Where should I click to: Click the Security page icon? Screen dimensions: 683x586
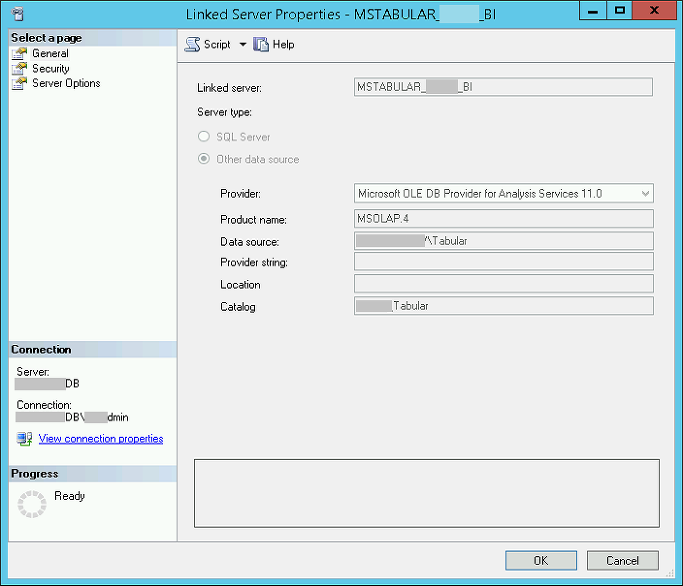[x=19, y=68]
